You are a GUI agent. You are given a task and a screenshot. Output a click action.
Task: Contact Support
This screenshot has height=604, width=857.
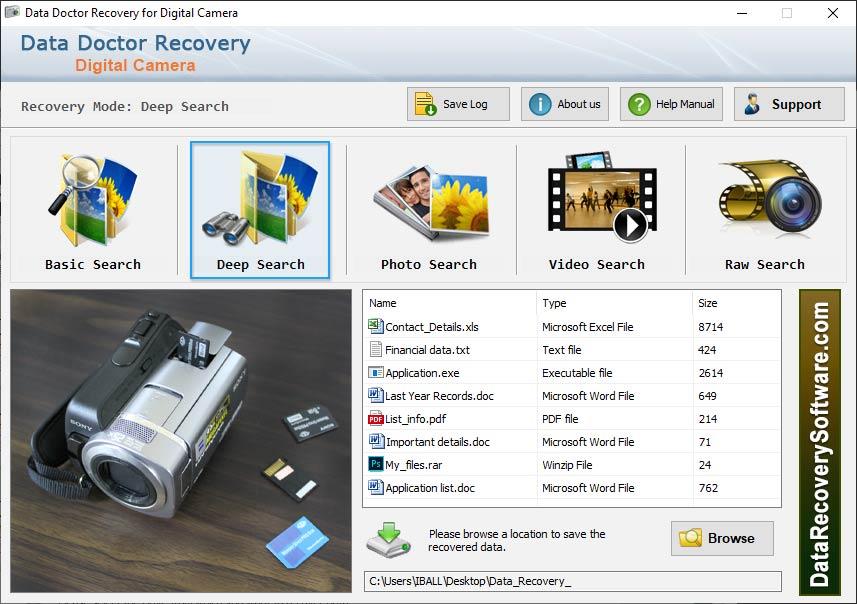point(789,104)
